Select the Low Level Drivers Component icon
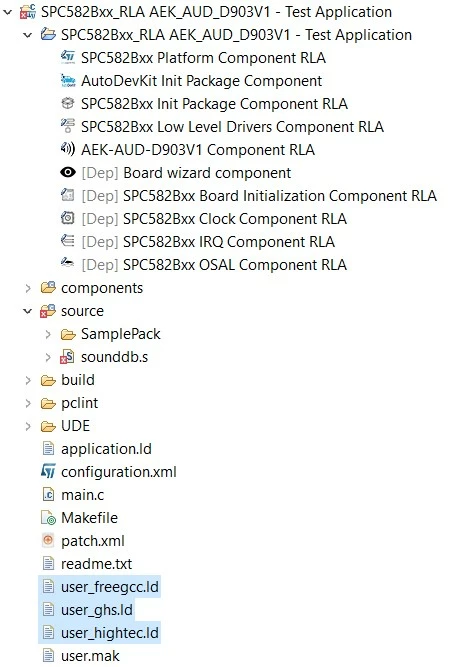This screenshot has height=667, width=452. 68,126
